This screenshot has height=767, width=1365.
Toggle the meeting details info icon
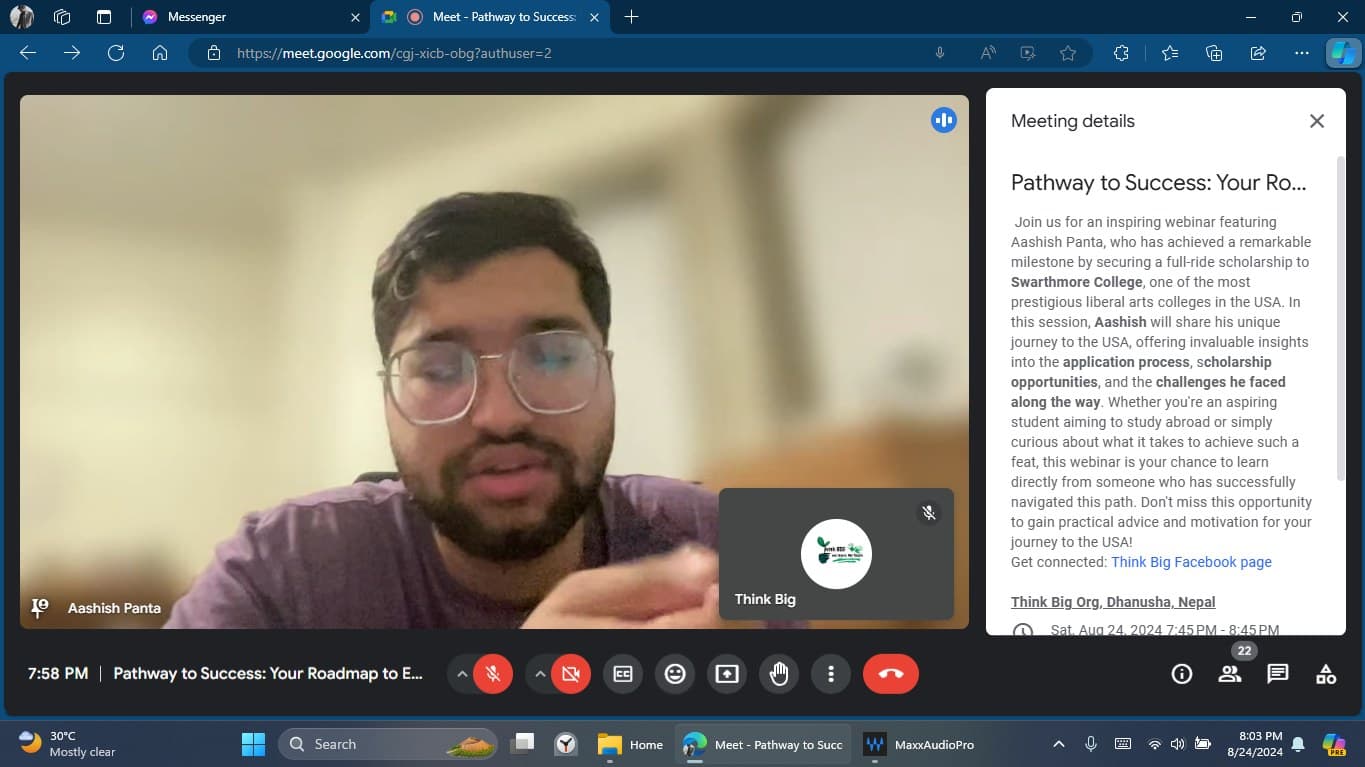(x=1182, y=674)
